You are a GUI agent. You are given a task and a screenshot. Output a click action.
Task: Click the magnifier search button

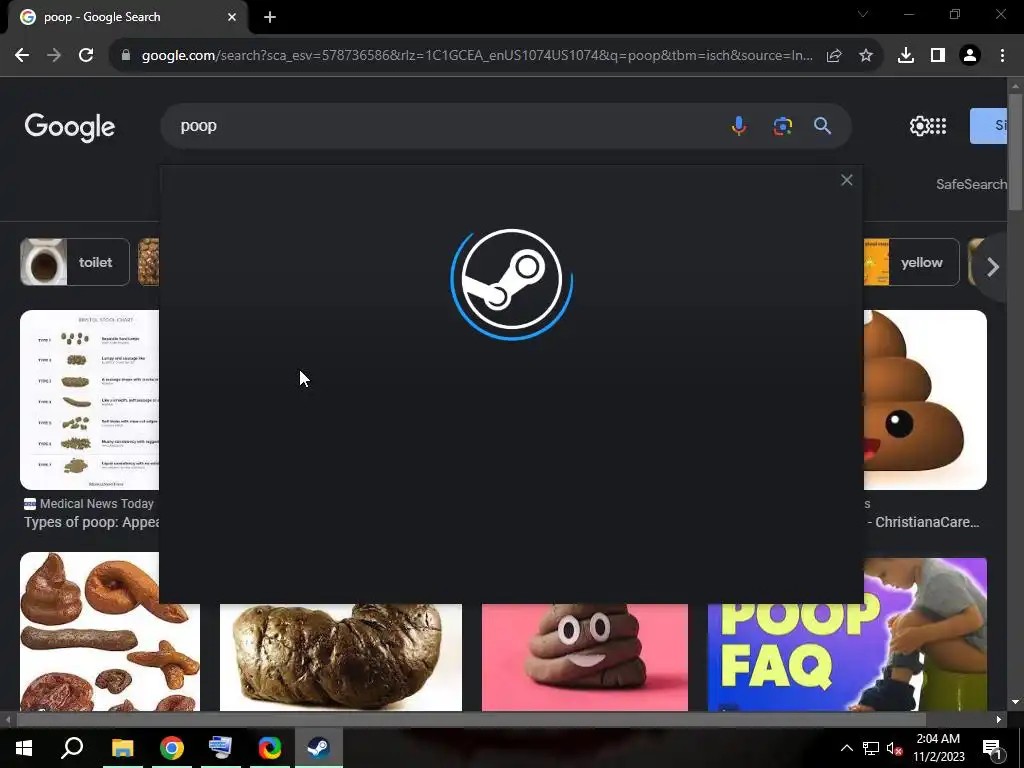point(822,125)
